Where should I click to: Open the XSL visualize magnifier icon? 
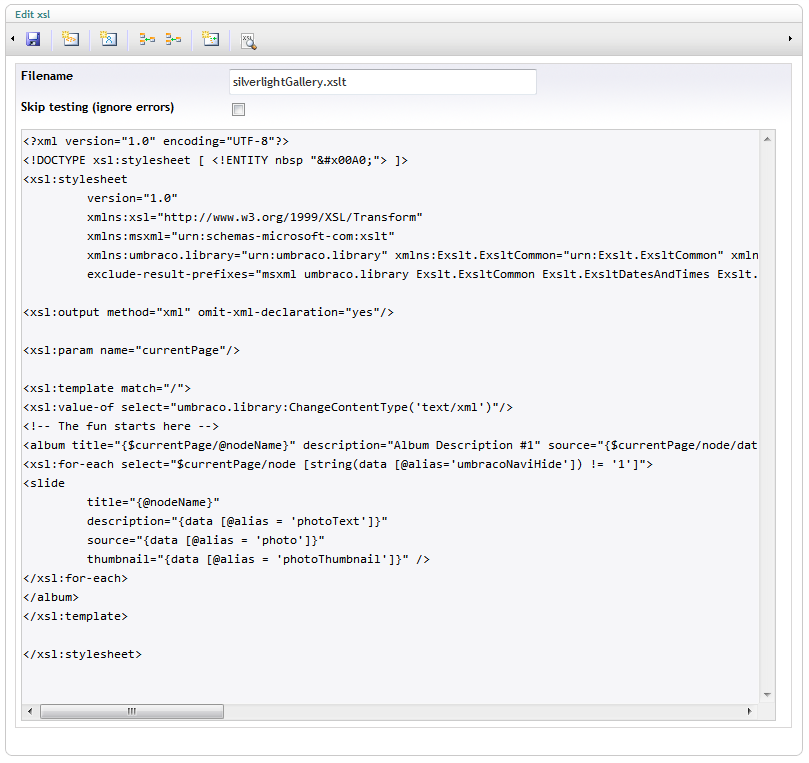[x=249, y=41]
